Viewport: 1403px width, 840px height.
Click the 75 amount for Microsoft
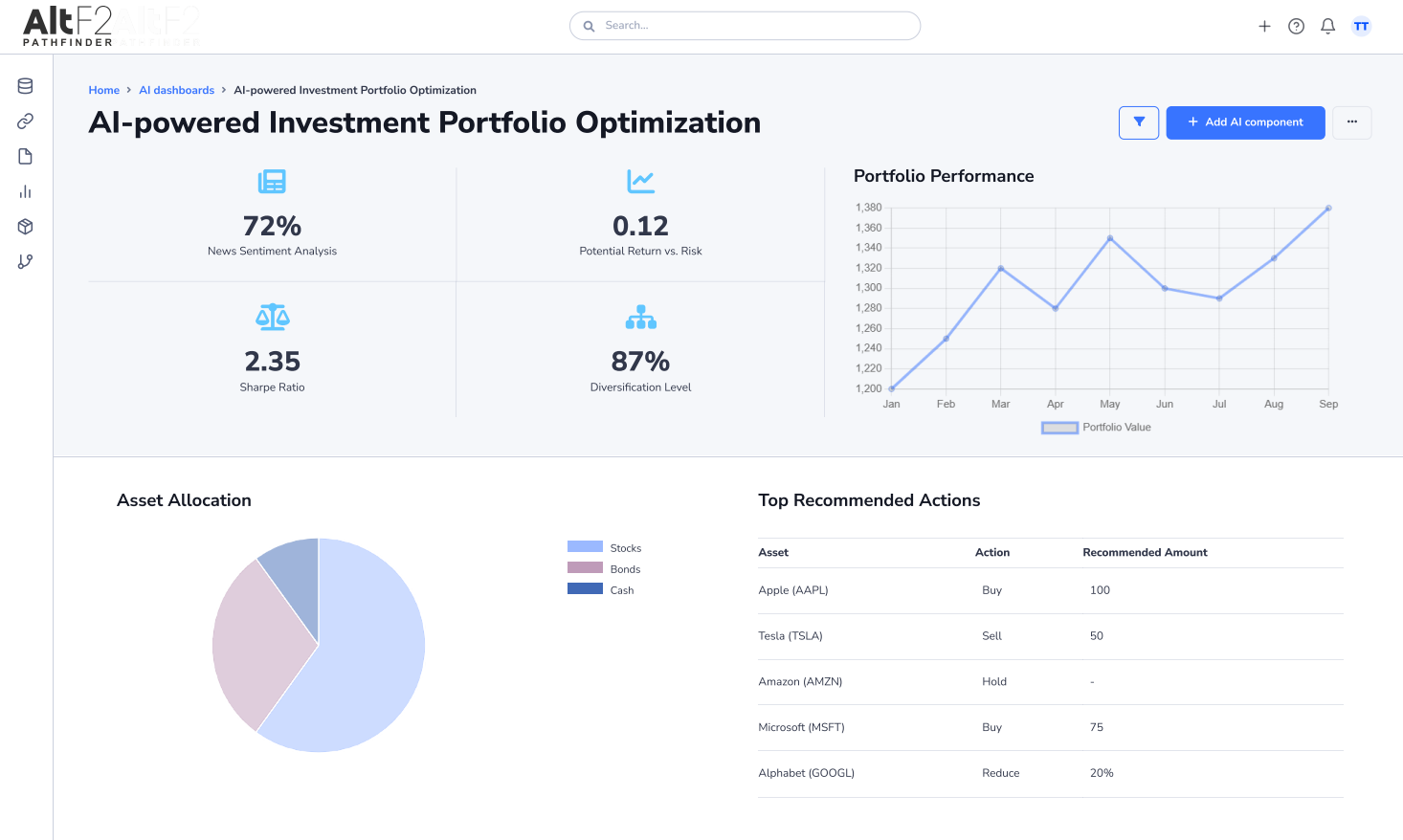pyautogui.click(x=1097, y=727)
